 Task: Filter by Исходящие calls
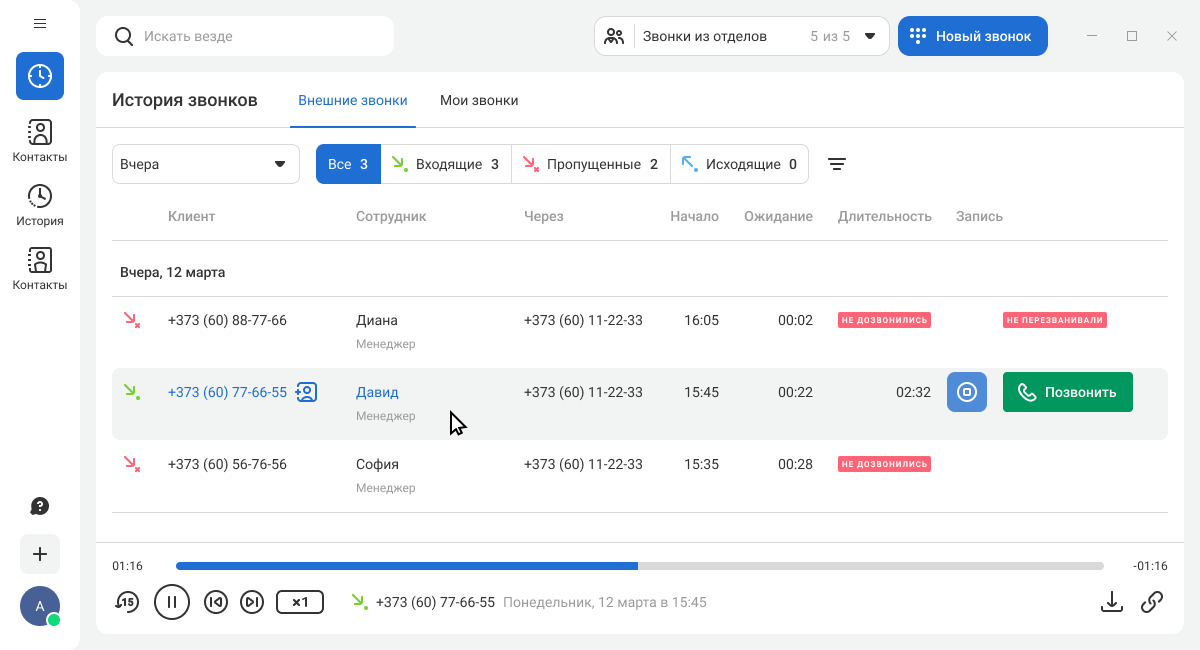(739, 164)
